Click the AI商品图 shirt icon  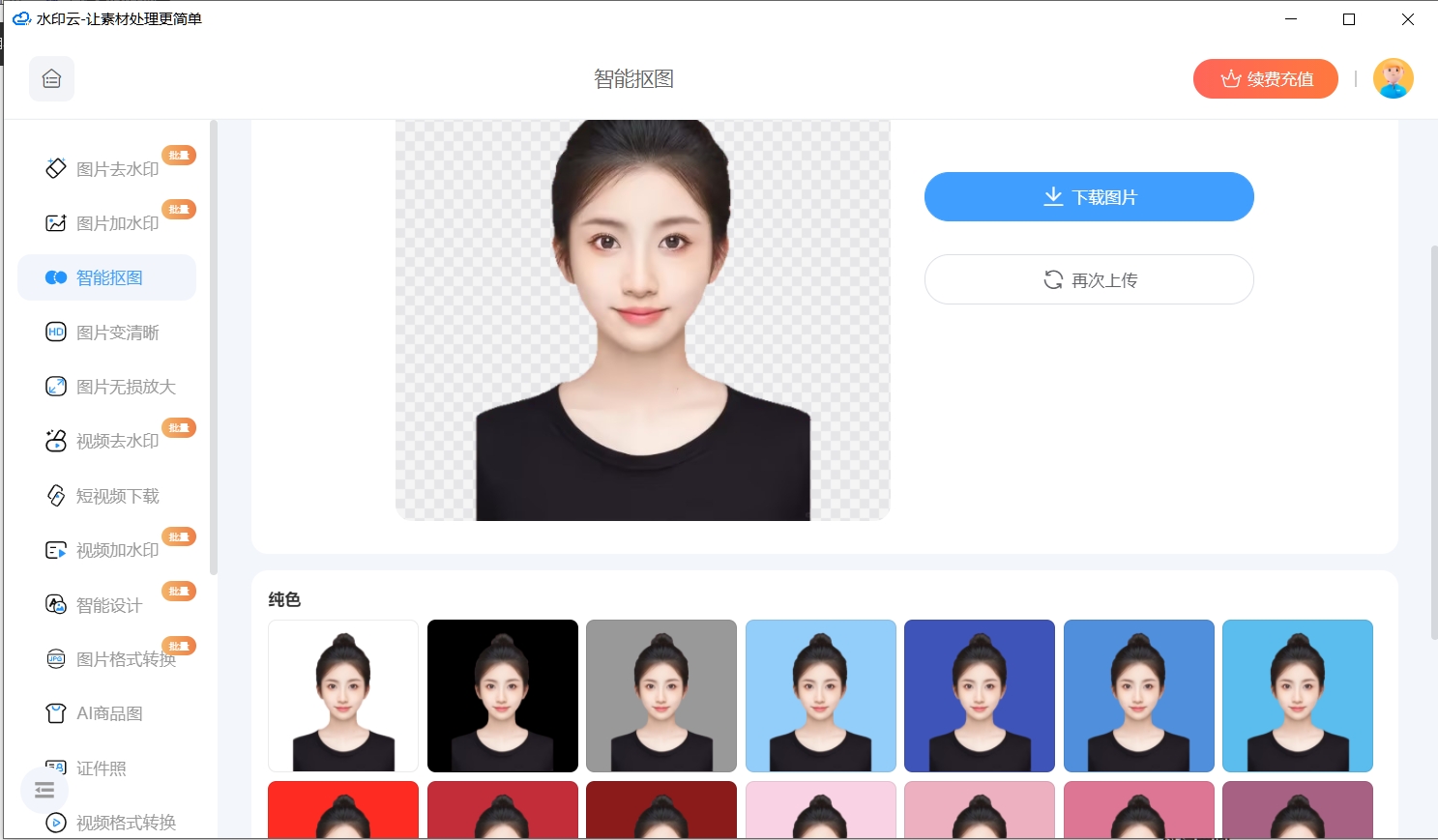pos(56,713)
